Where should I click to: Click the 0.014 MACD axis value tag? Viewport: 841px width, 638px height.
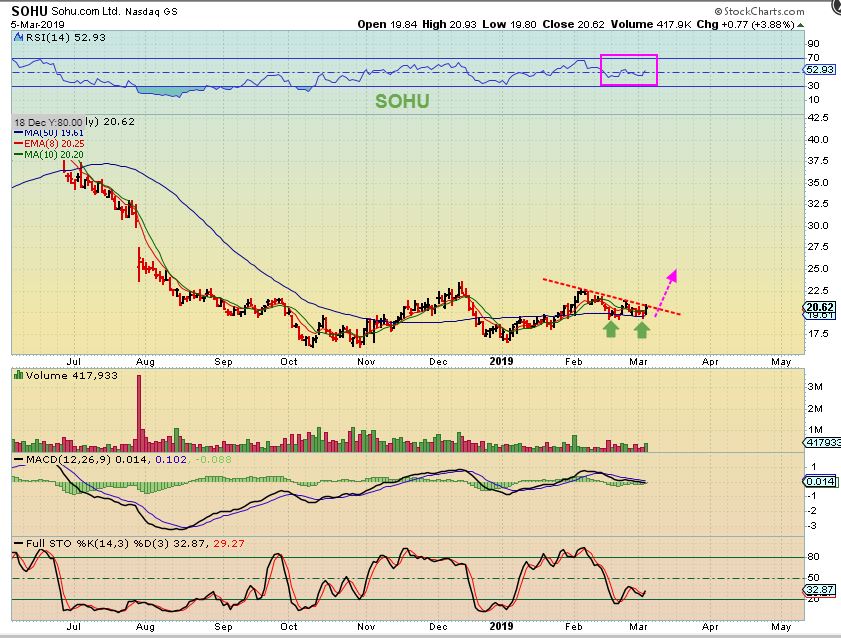(x=820, y=481)
